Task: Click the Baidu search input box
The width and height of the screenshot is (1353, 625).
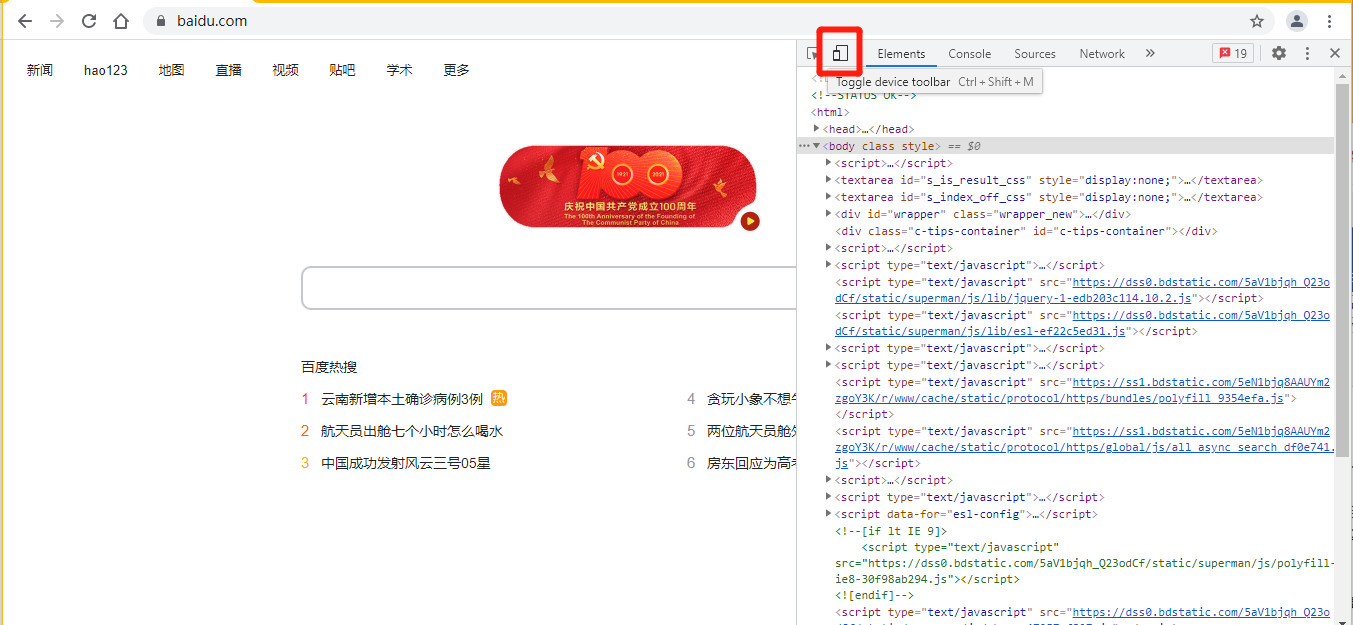Action: coord(549,288)
